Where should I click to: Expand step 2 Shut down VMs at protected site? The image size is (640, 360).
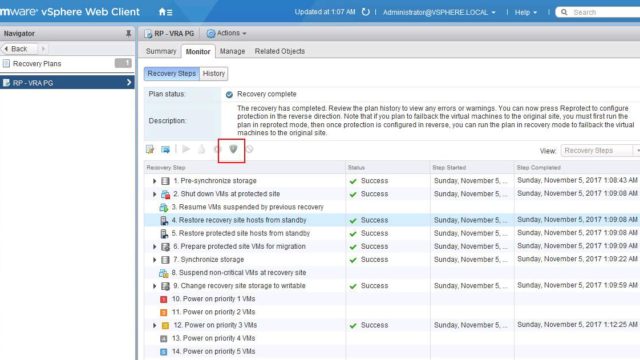pyautogui.click(x=155, y=194)
